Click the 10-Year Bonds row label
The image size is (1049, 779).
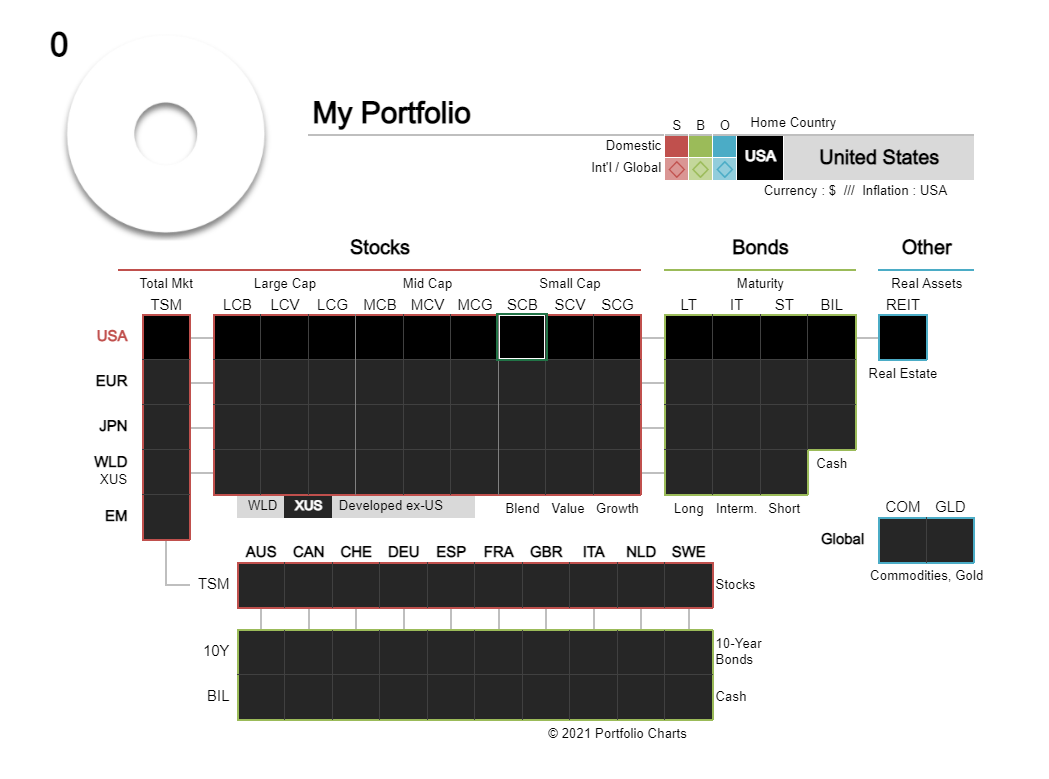pos(739,651)
